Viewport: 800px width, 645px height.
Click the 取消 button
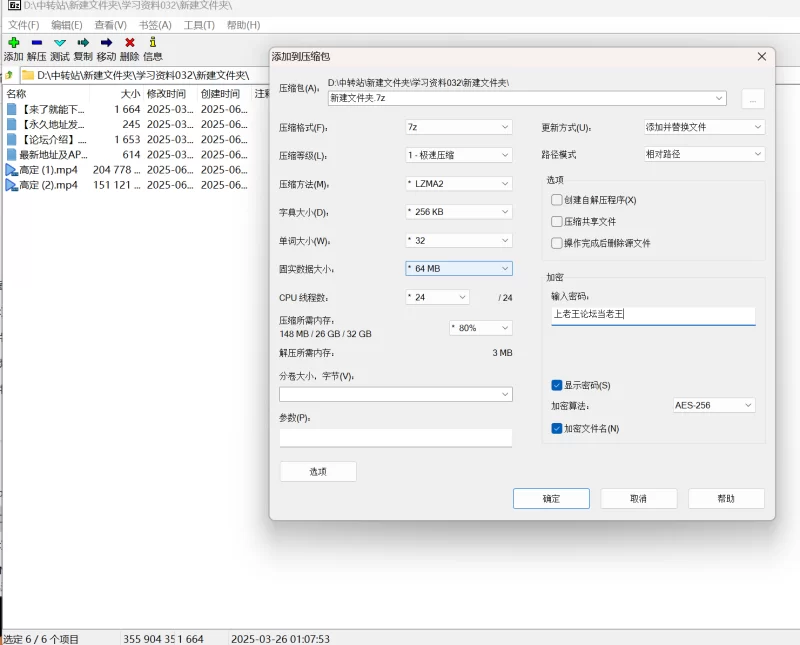[638, 499]
